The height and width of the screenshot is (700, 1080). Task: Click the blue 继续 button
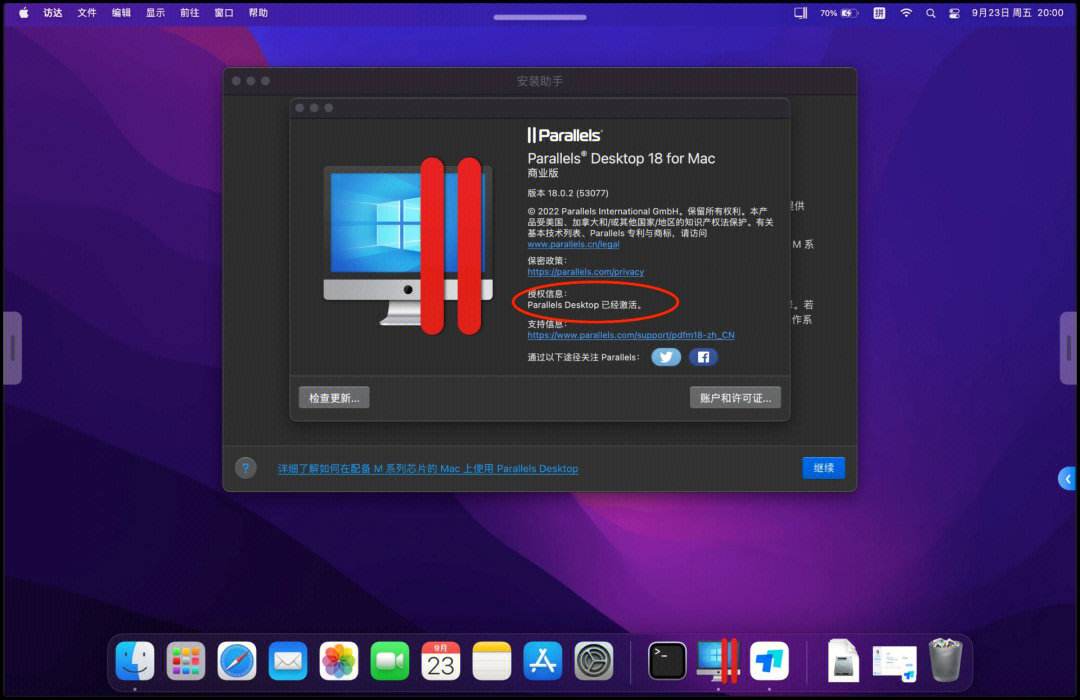click(824, 468)
